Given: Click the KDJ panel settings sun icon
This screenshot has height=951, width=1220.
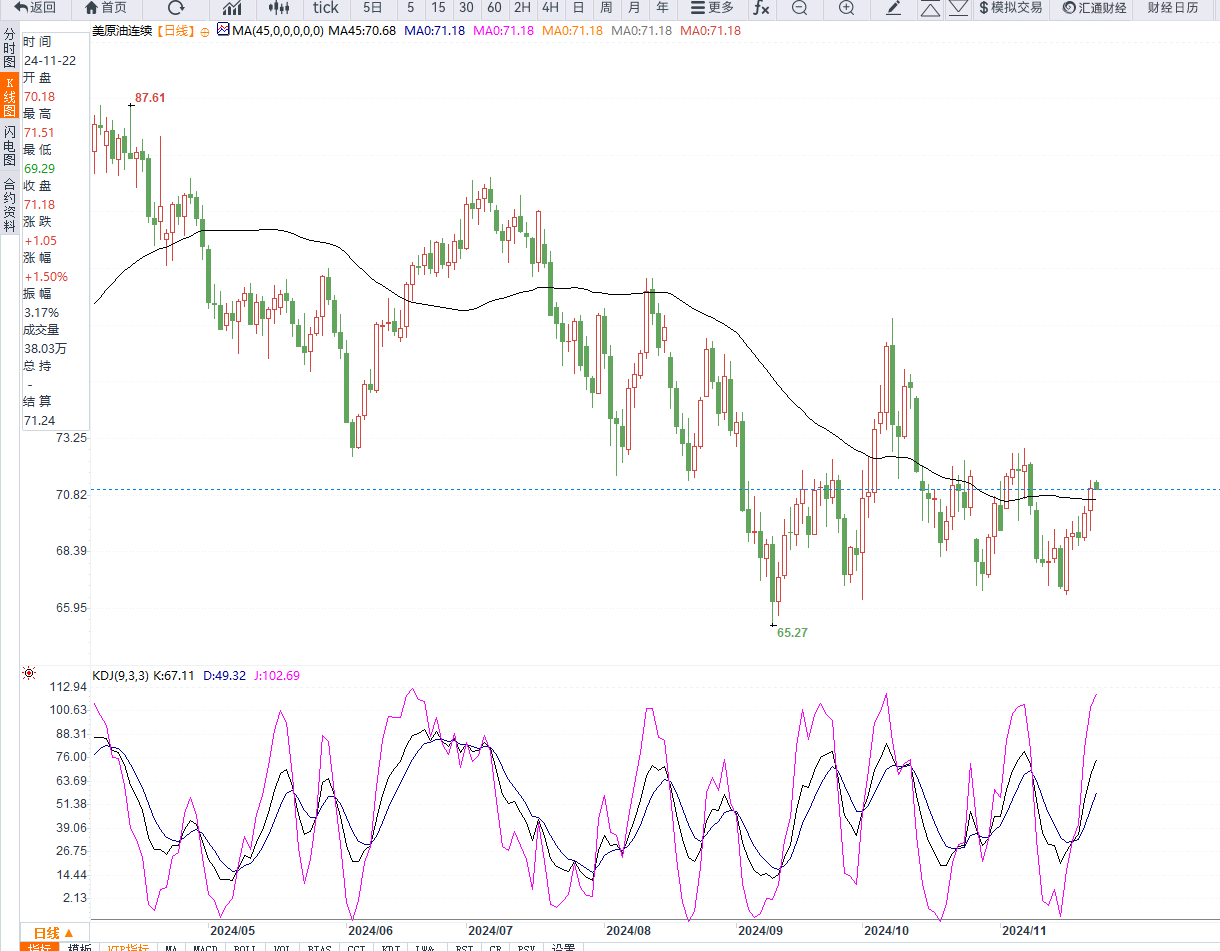Looking at the screenshot, I should (x=28, y=673).
